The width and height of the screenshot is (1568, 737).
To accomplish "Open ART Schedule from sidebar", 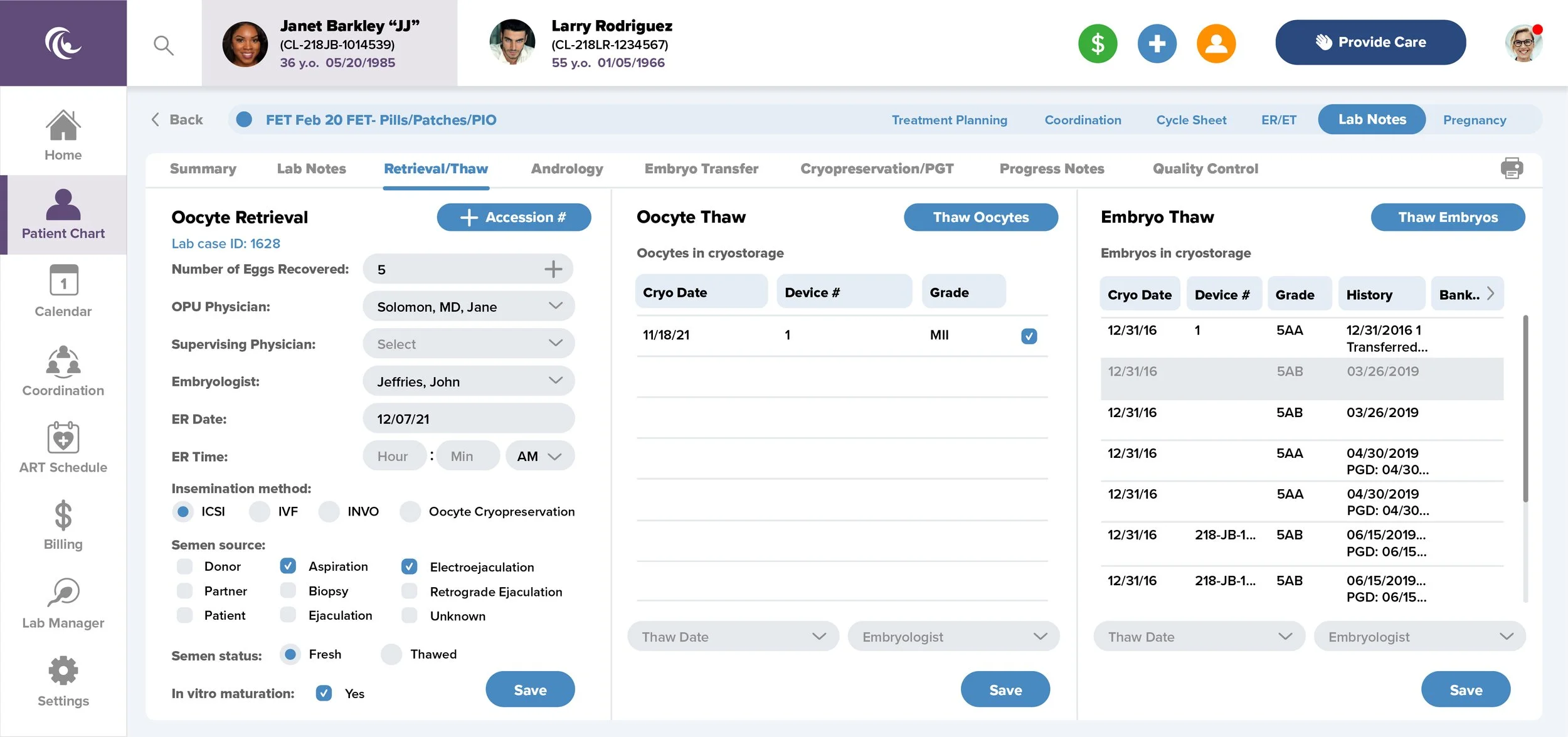I will tap(63, 448).
